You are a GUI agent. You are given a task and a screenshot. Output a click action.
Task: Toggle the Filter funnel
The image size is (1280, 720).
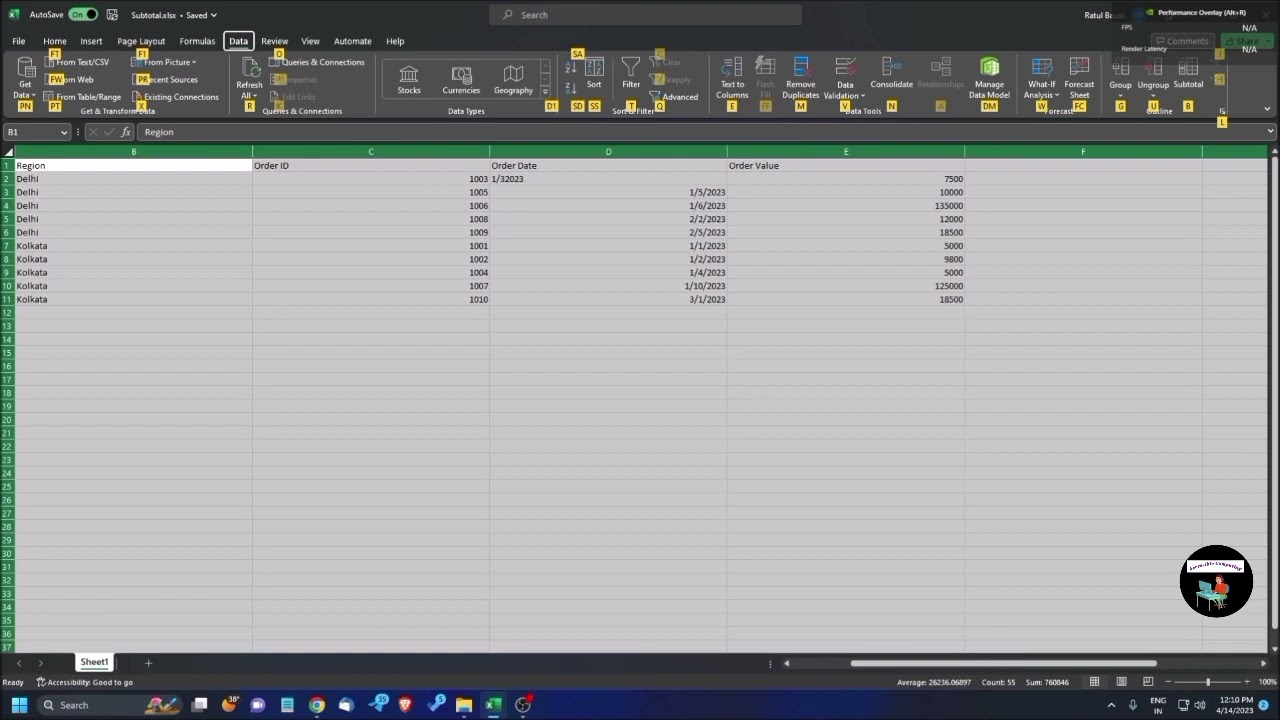[631, 73]
